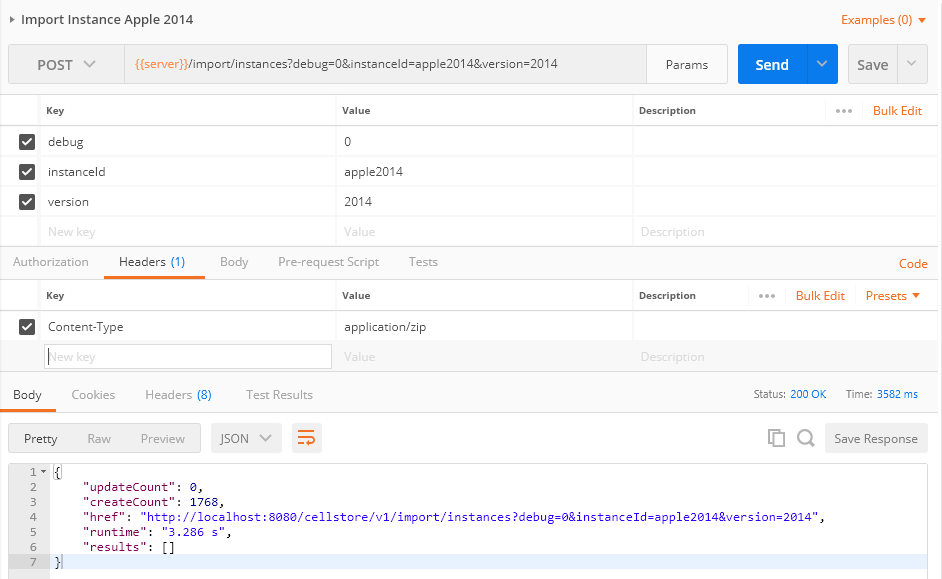This screenshot has width=942, height=579.
Task: Click the 3582 ms time value
Action: [x=897, y=394]
